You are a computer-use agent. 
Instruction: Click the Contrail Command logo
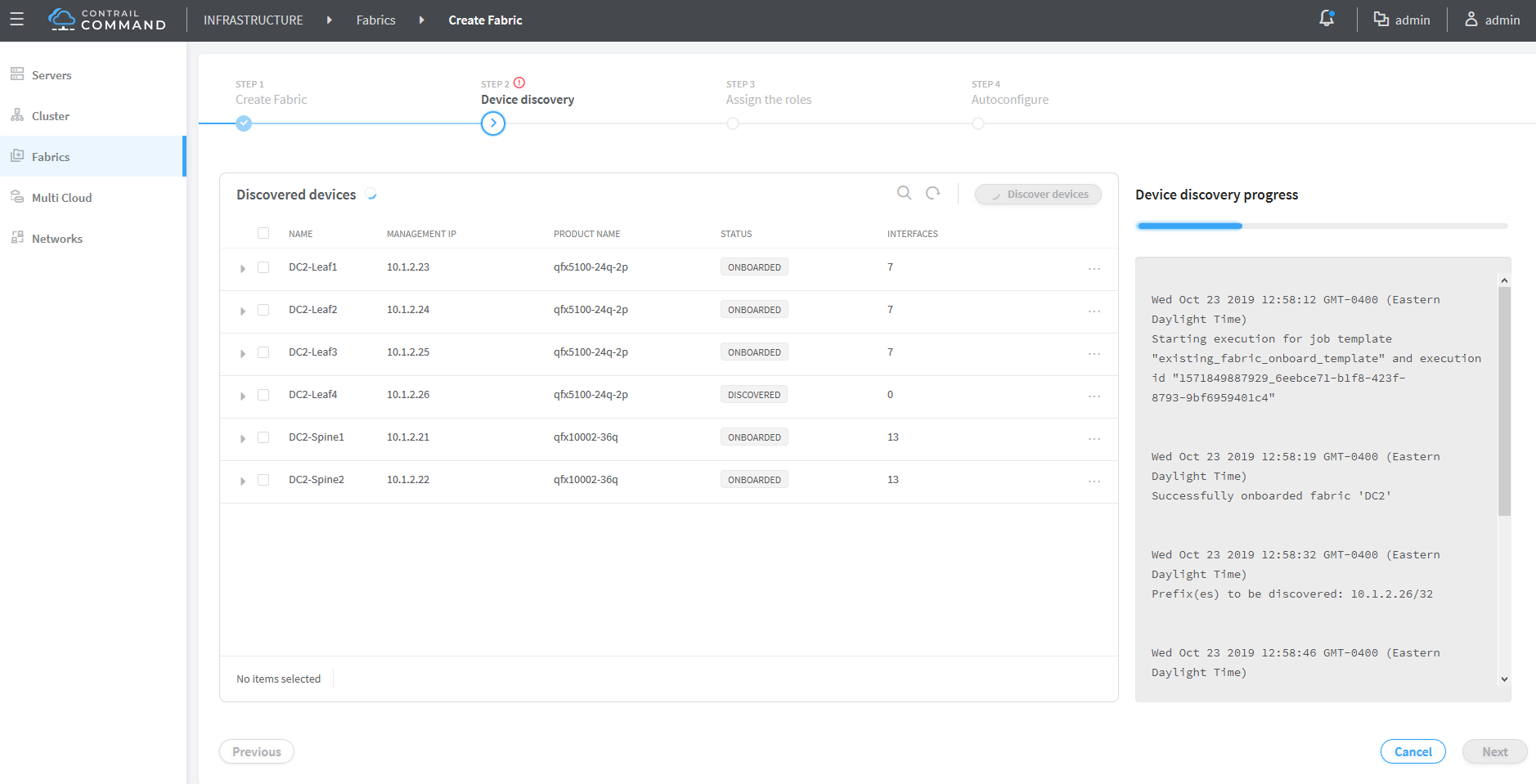pos(107,20)
